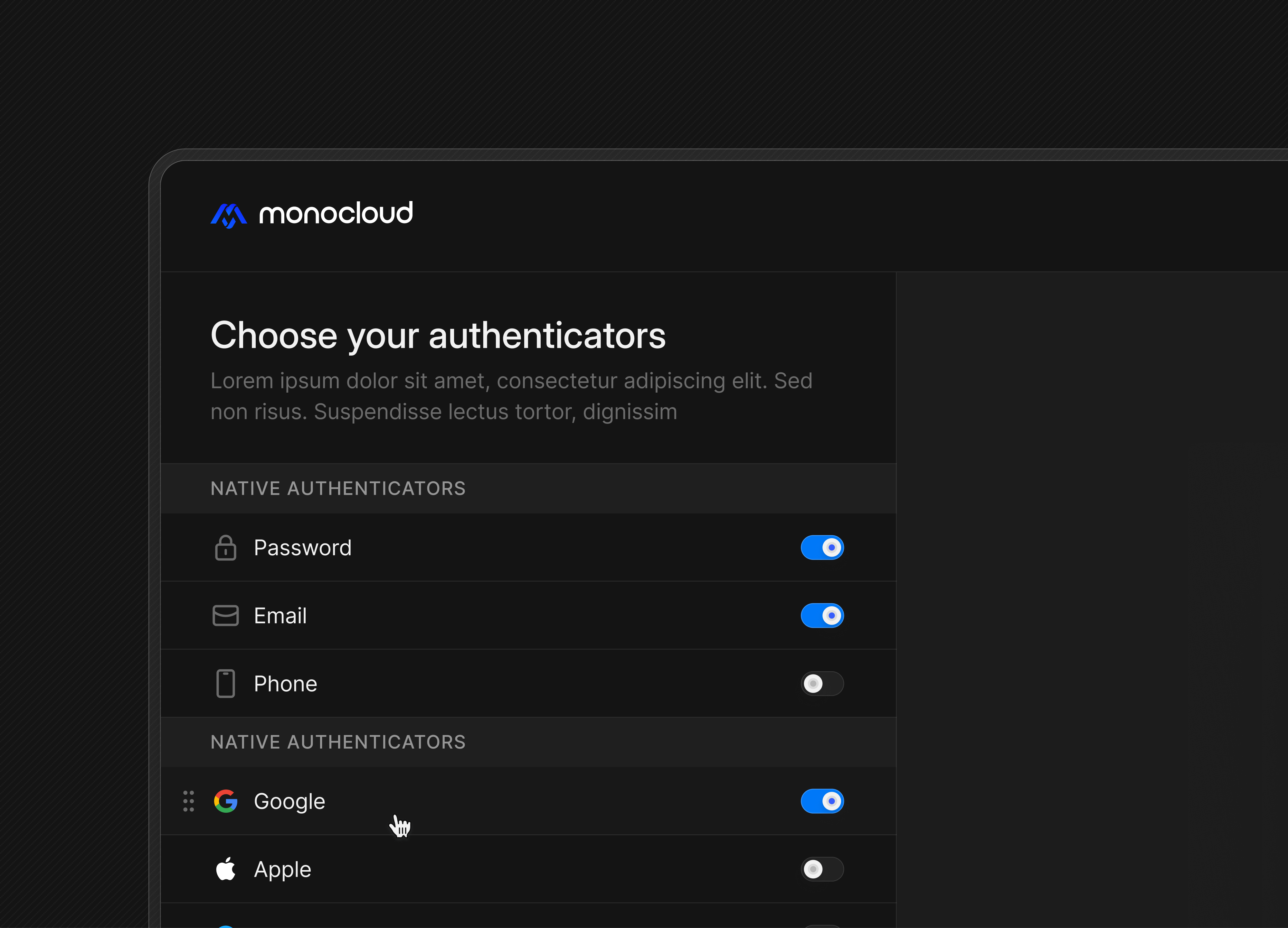Click the monocloud wordmark text
1288x928 pixels.
tap(336, 214)
